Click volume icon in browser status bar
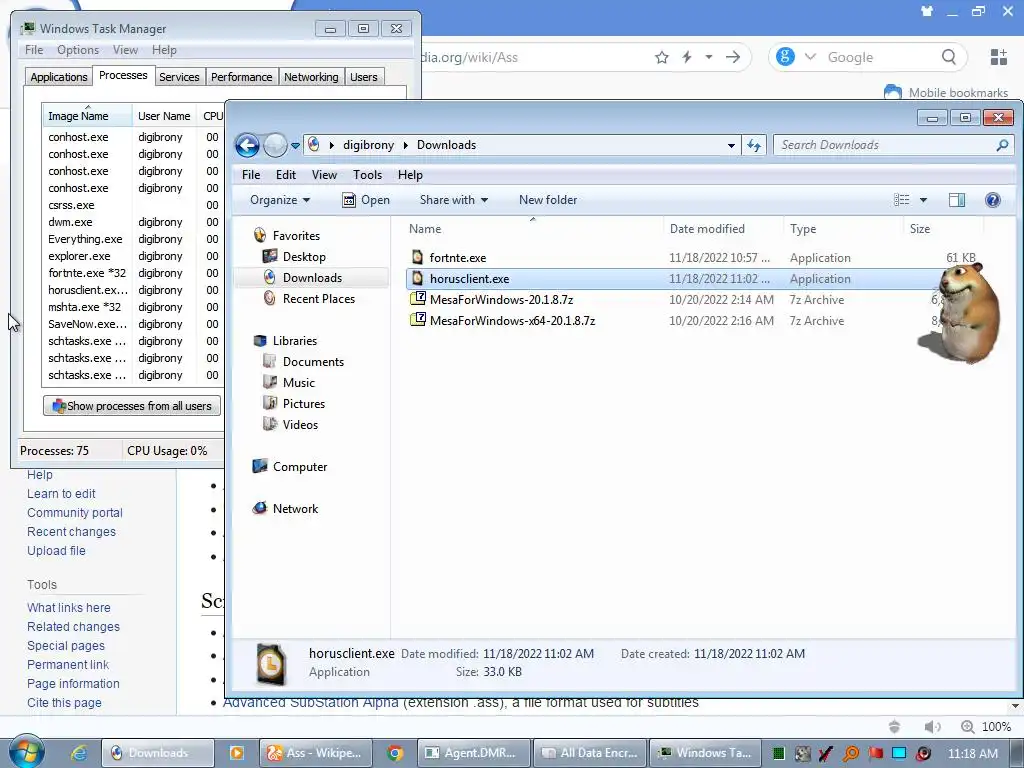1024x768 pixels. coord(933,726)
